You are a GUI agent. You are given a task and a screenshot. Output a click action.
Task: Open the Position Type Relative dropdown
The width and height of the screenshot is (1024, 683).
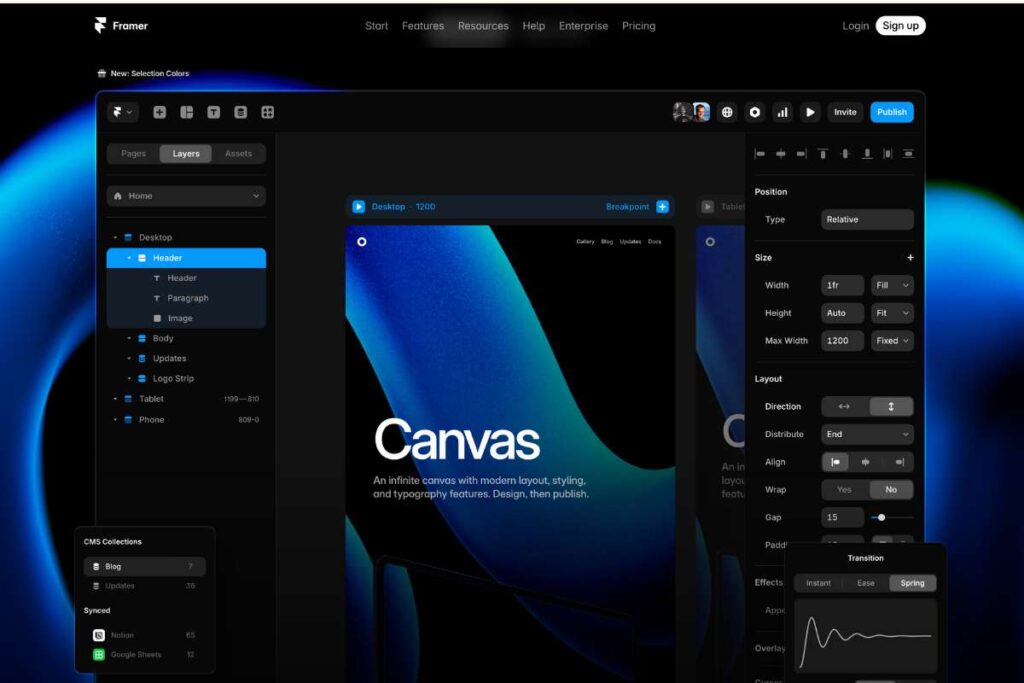(x=867, y=219)
